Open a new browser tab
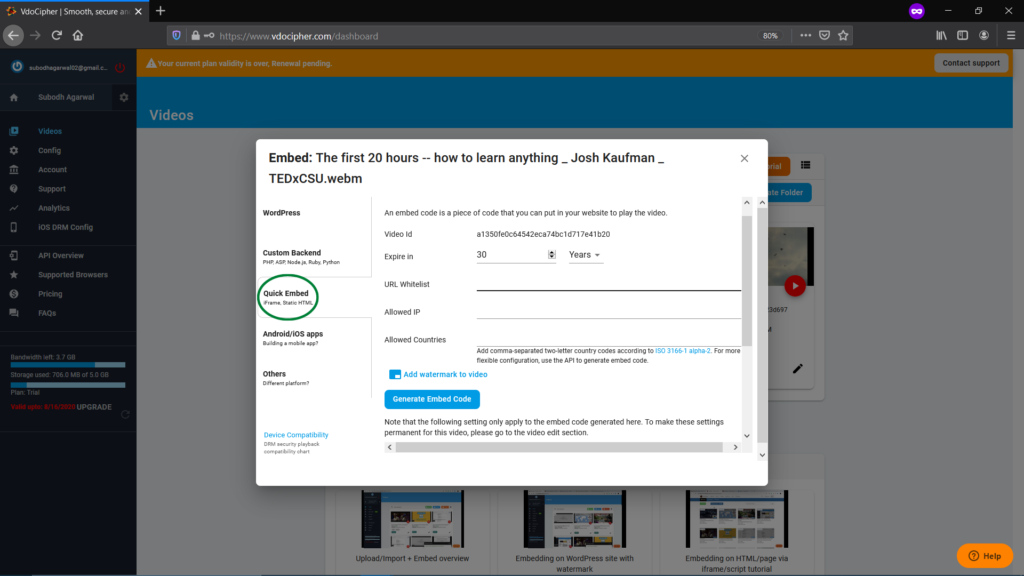Image resolution: width=1024 pixels, height=576 pixels. pos(161,11)
